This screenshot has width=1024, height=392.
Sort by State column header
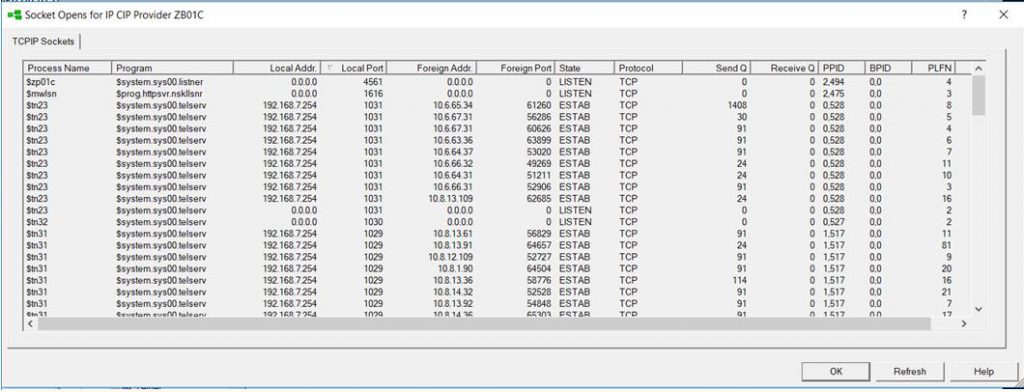(x=584, y=68)
